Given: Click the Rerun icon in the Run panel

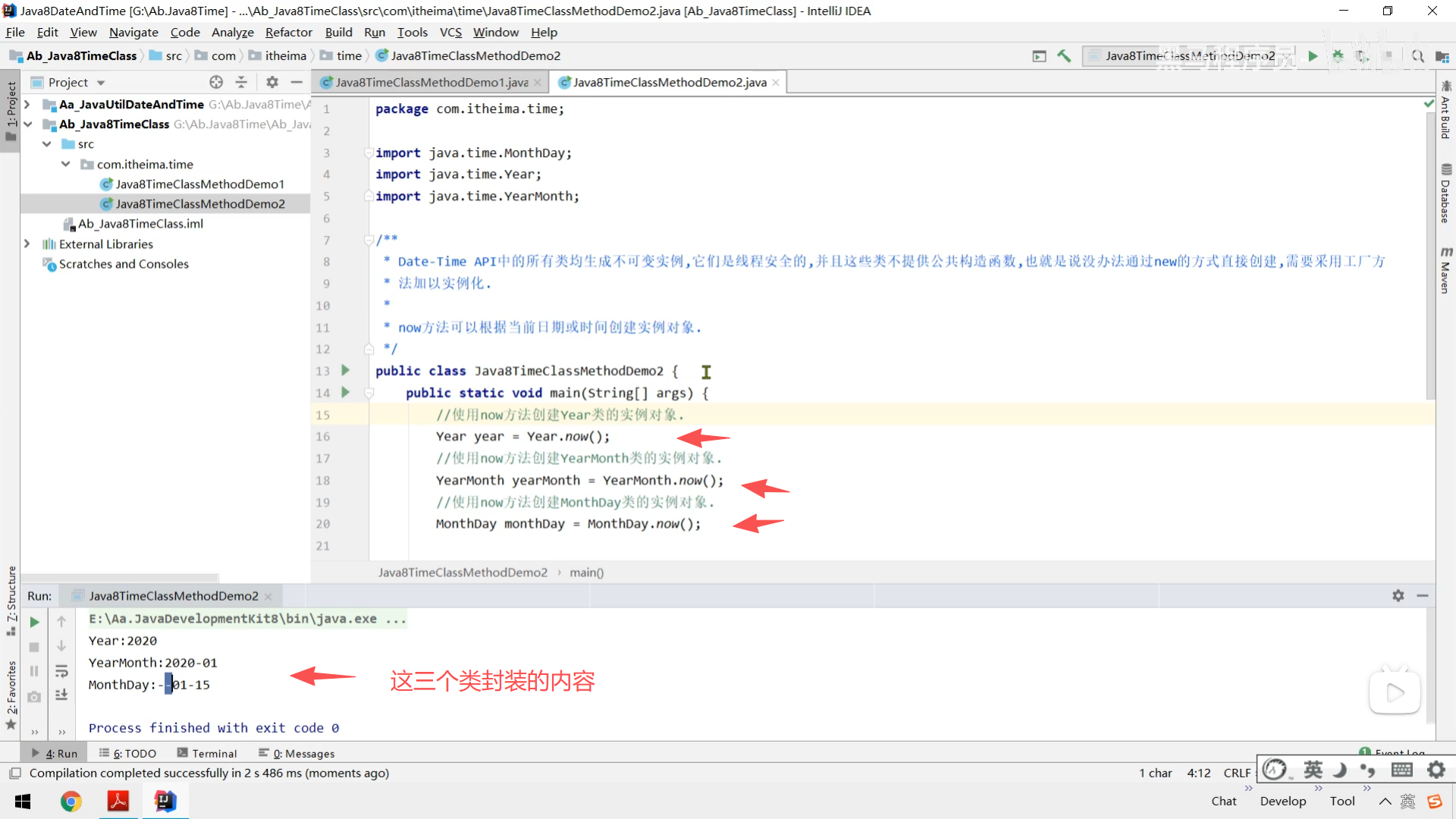Looking at the screenshot, I should click(34, 622).
